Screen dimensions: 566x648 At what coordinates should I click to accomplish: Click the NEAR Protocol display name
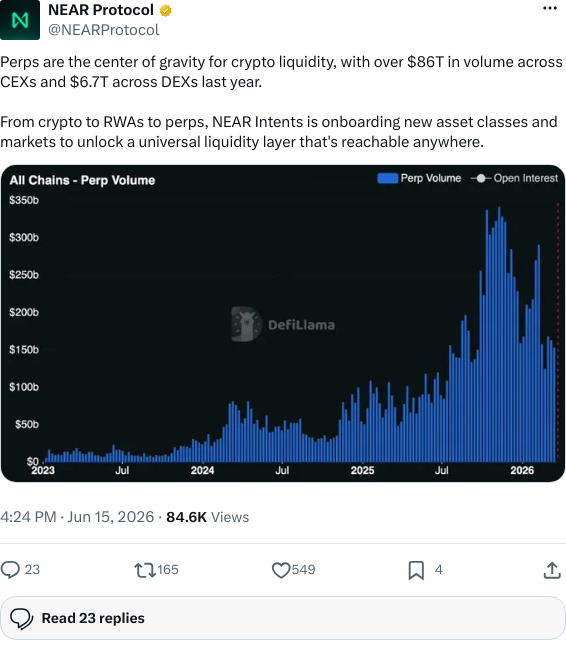pyautogui.click(x=101, y=10)
